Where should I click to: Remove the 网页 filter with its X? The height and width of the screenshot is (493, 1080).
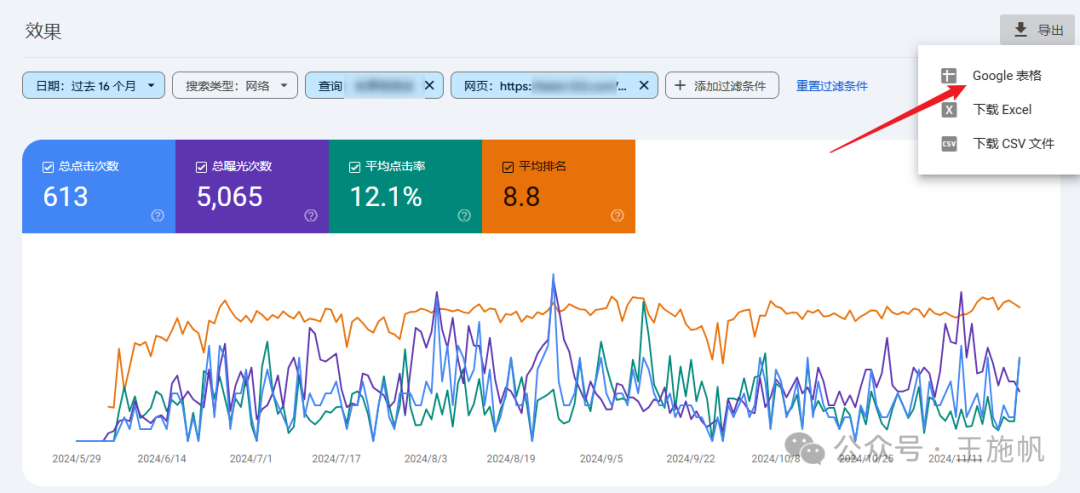(644, 85)
